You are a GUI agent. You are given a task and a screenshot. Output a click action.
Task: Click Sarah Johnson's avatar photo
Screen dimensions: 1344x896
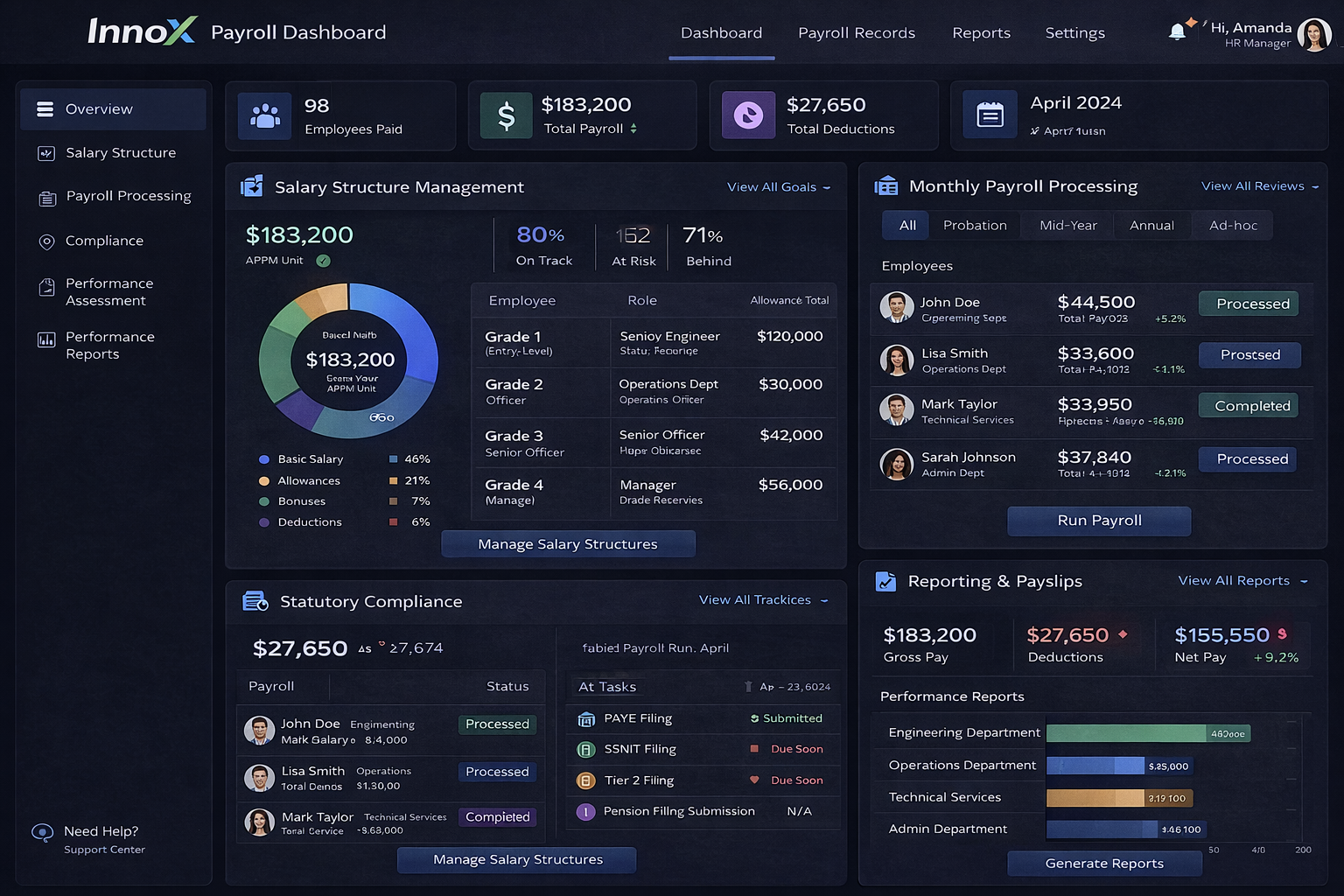(x=897, y=464)
